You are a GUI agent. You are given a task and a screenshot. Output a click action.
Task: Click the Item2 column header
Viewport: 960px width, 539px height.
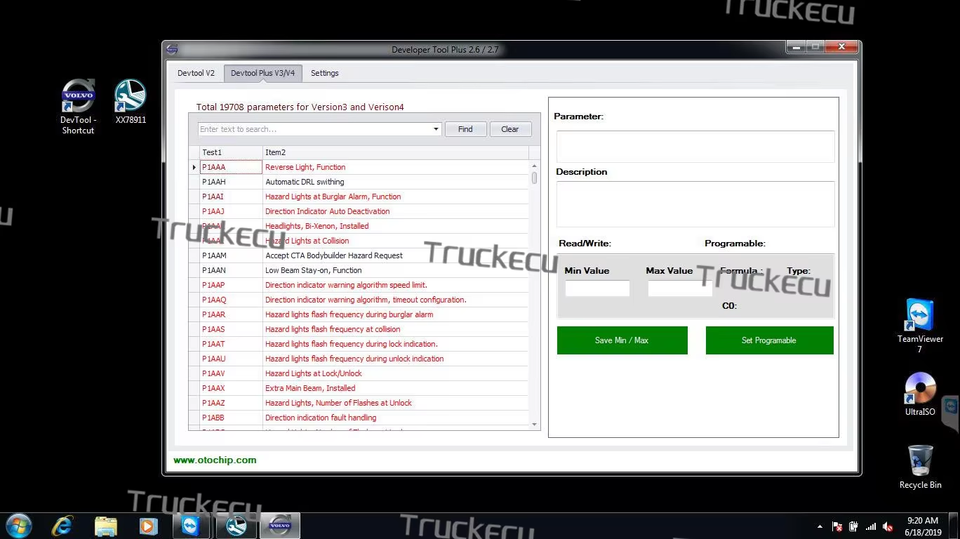coord(395,153)
